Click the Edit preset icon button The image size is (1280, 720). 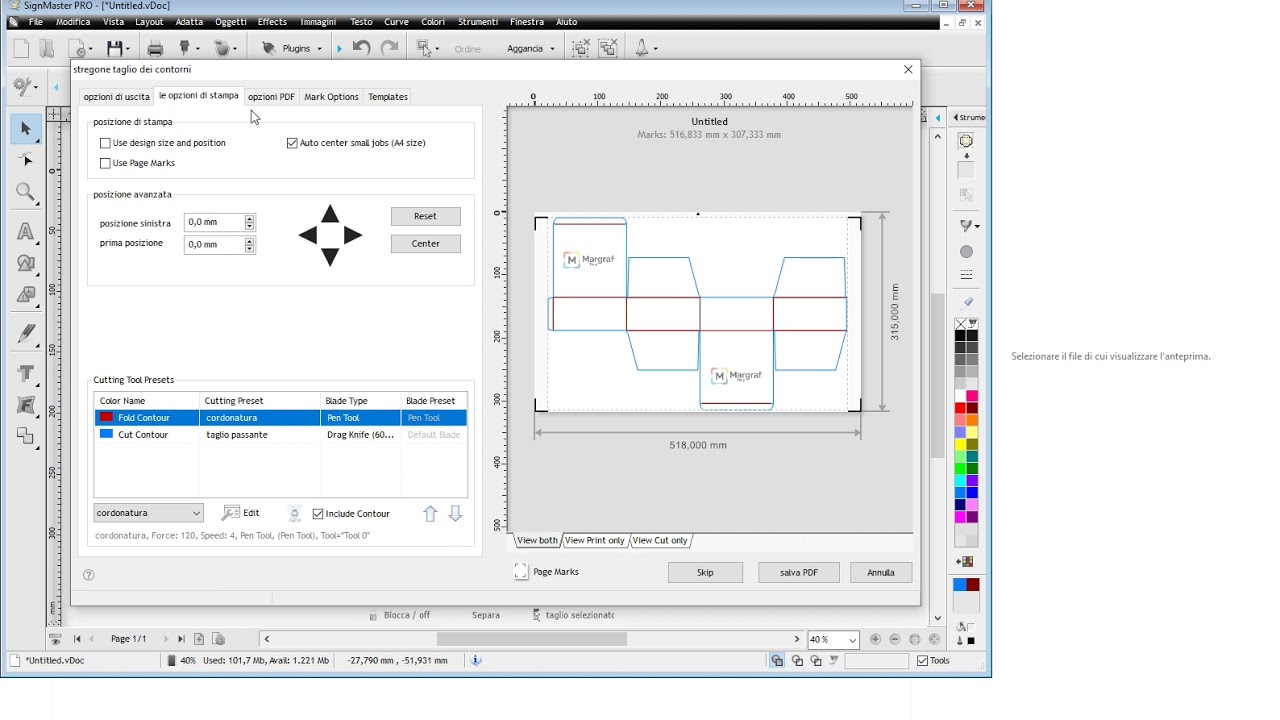pyautogui.click(x=242, y=513)
